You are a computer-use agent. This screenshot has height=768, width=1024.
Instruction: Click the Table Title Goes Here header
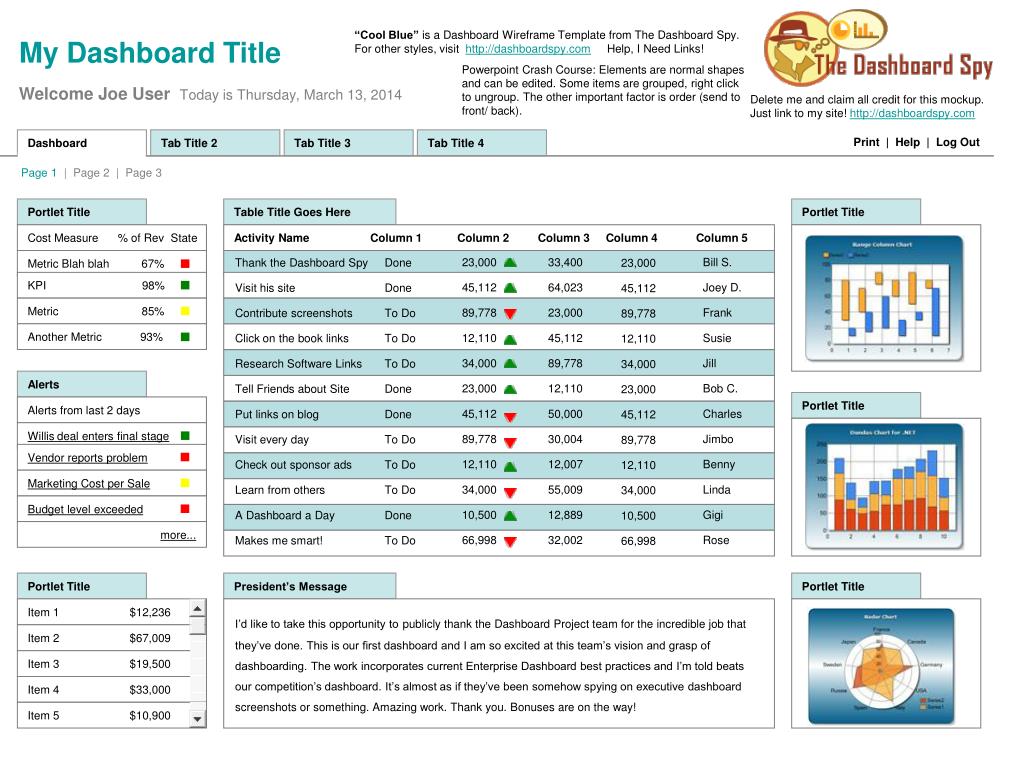coord(310,212)
